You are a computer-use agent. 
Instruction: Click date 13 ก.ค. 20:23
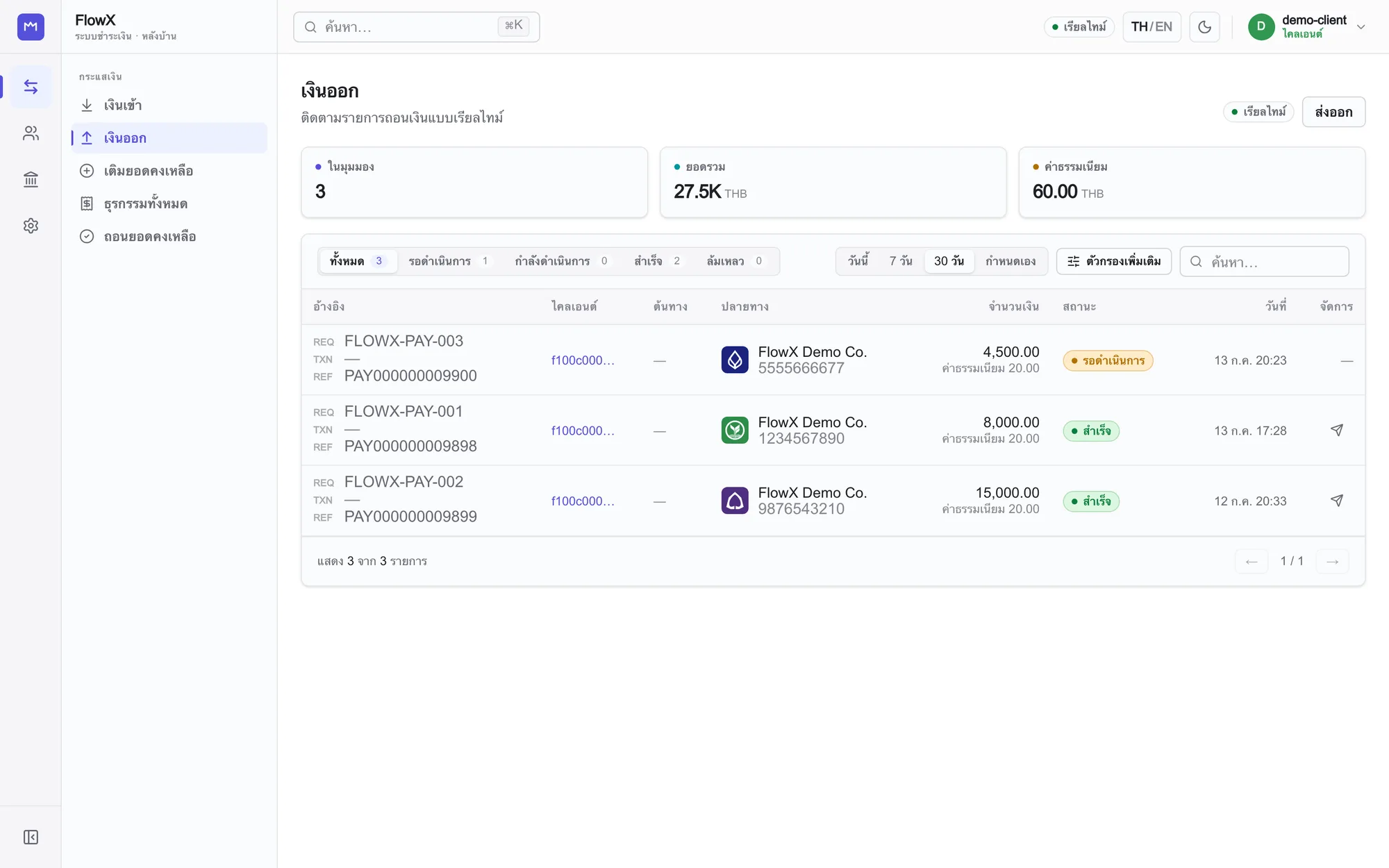tap(1250, 360)
